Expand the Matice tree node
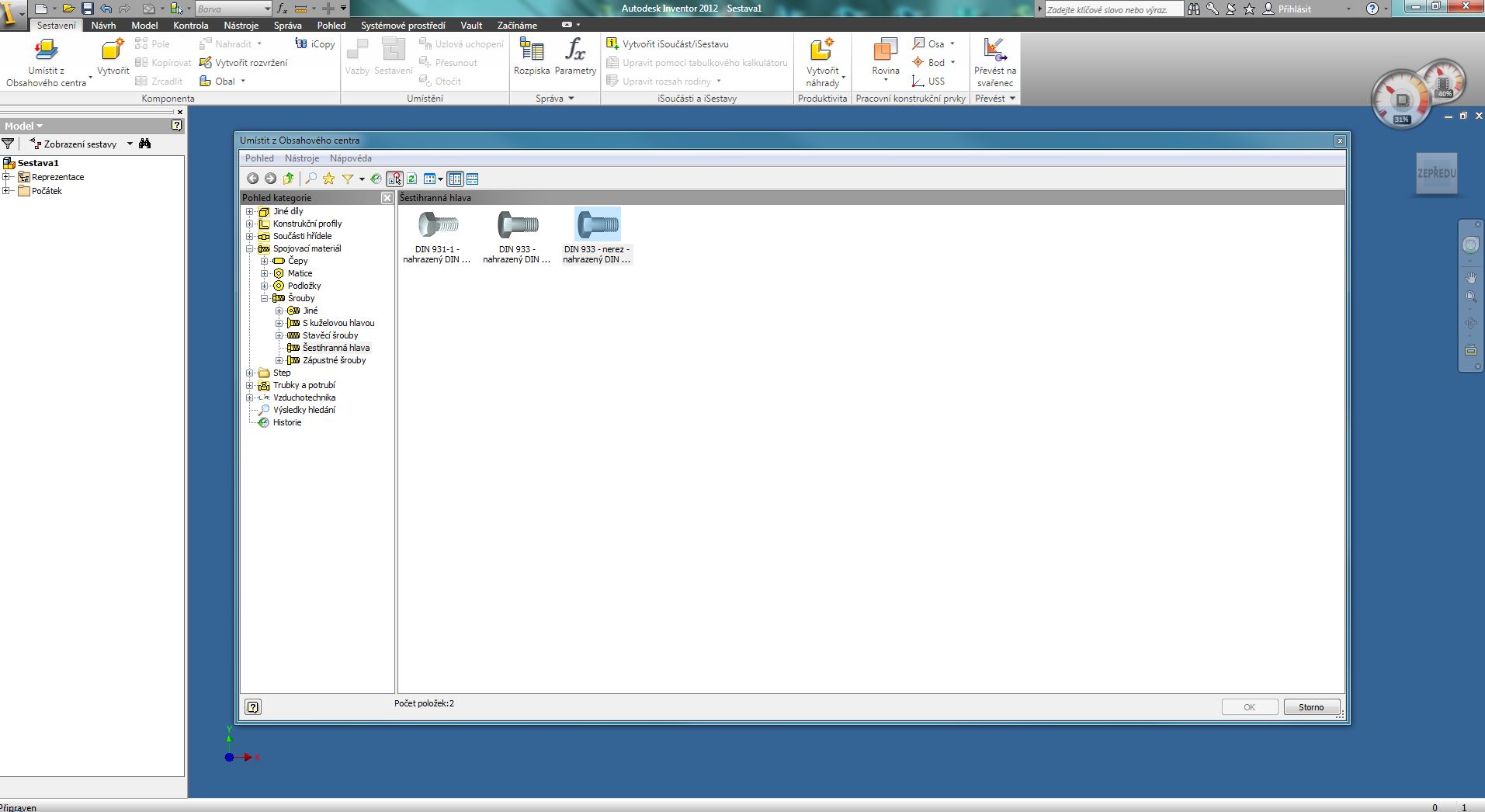This screenshot has width=1485, height=812. coord(265,273)
